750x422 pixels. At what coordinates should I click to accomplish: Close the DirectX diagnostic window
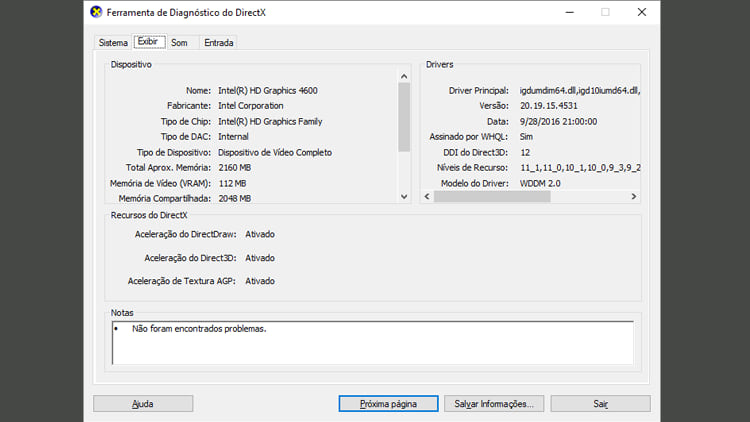click(642, 12)
